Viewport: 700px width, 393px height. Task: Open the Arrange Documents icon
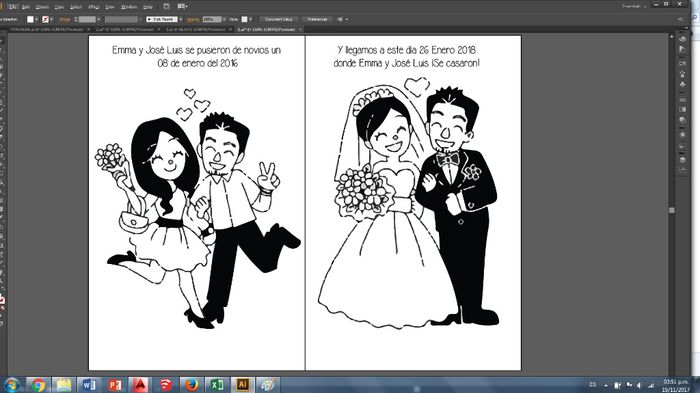click(x=182, y=6)
